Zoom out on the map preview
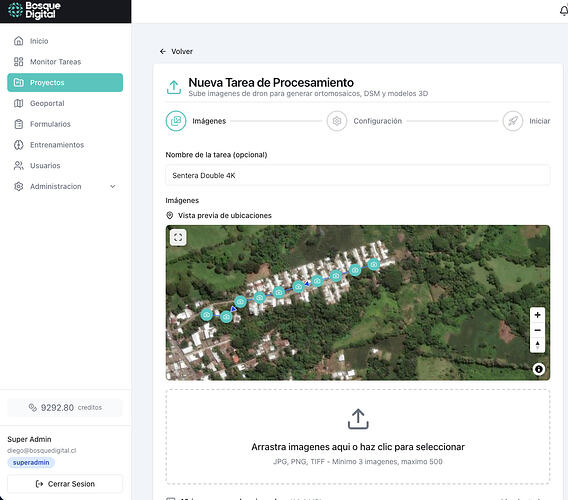The width and height of the screenshot is (568, 500). click(x=538, y=330)
